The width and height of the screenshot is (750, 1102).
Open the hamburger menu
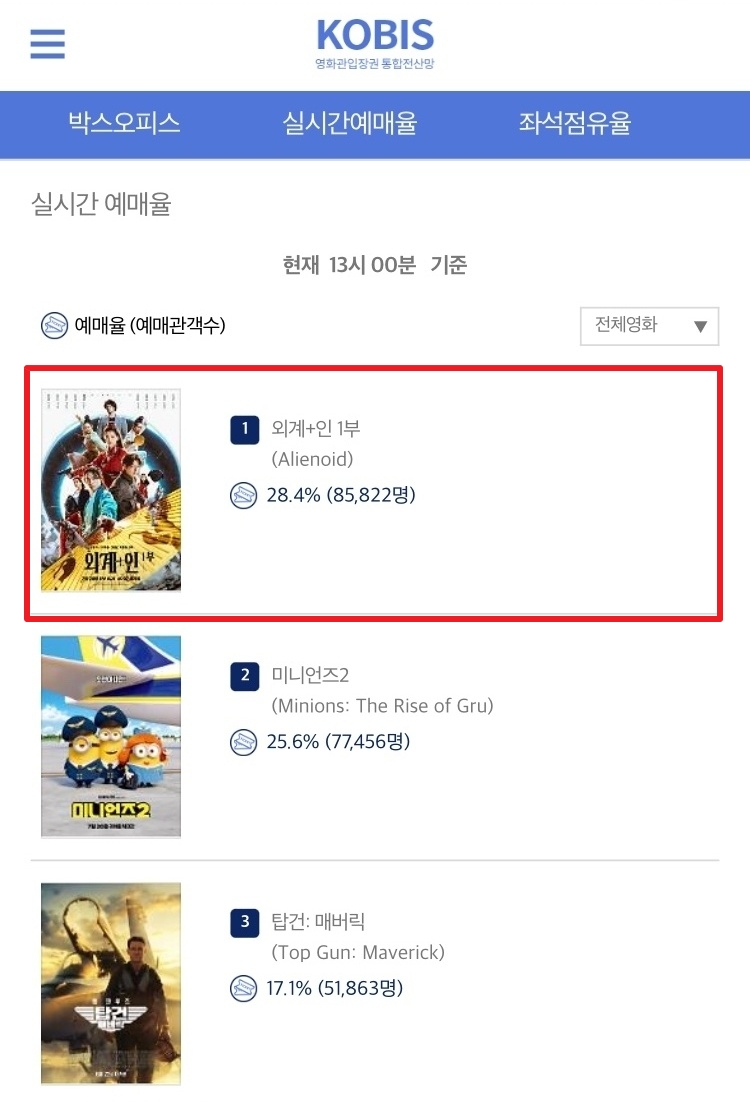[47, 44]
